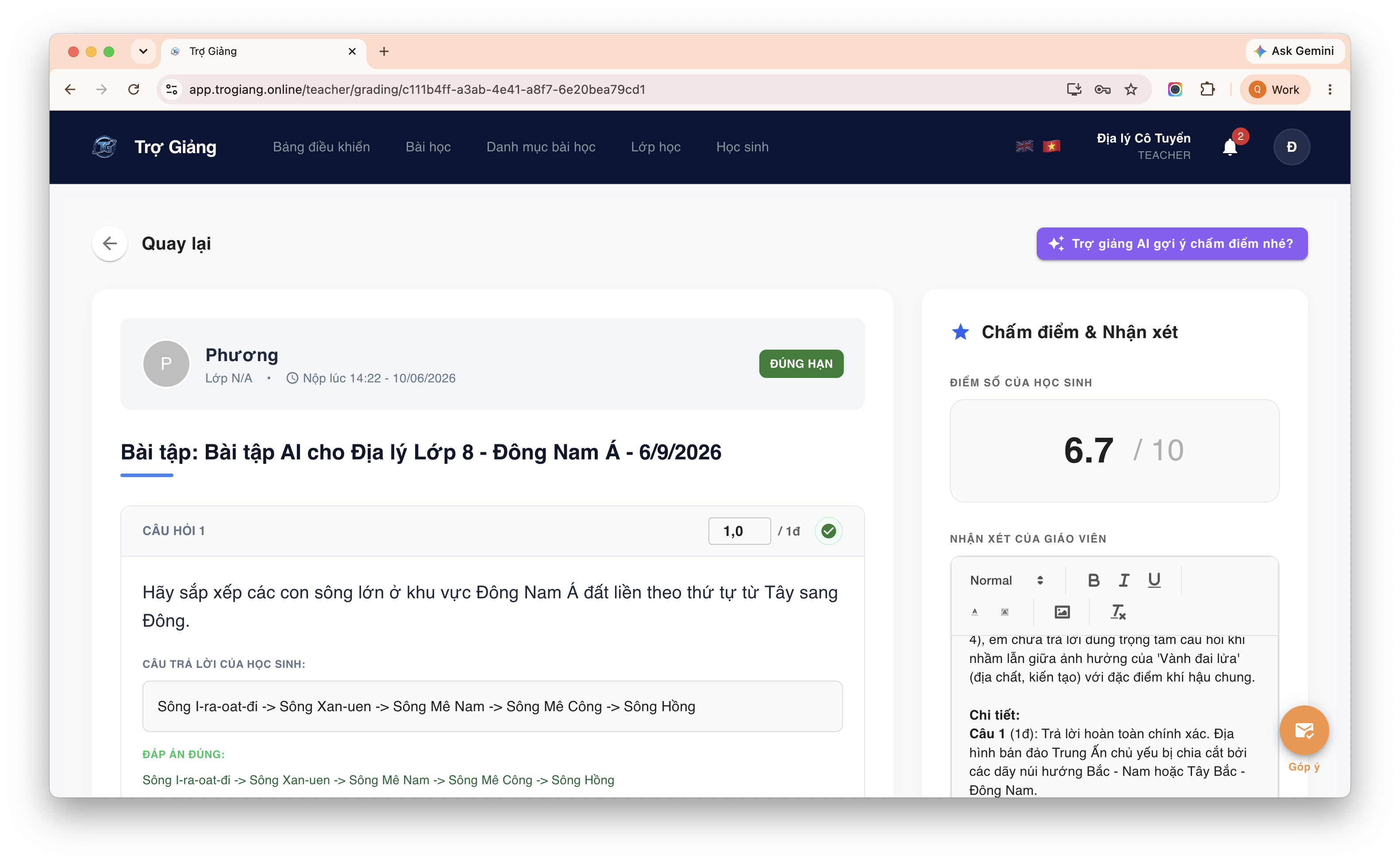Open the text background color picker
The height and width of the screenshot is (863, 1400).
pyautogui.click(x=1004, y=612)
